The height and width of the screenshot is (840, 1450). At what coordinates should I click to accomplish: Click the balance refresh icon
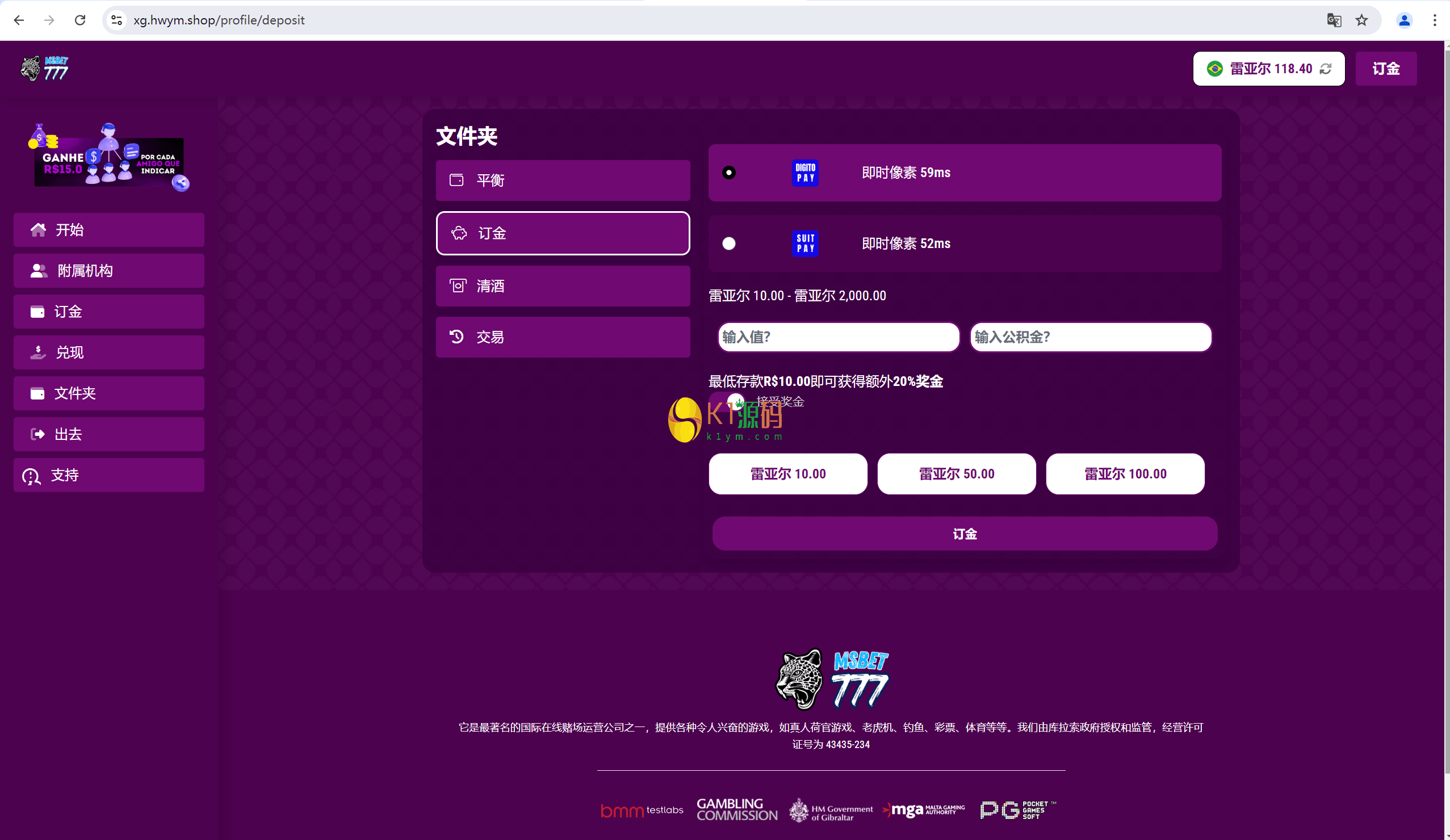click(x=1326, y=69)
